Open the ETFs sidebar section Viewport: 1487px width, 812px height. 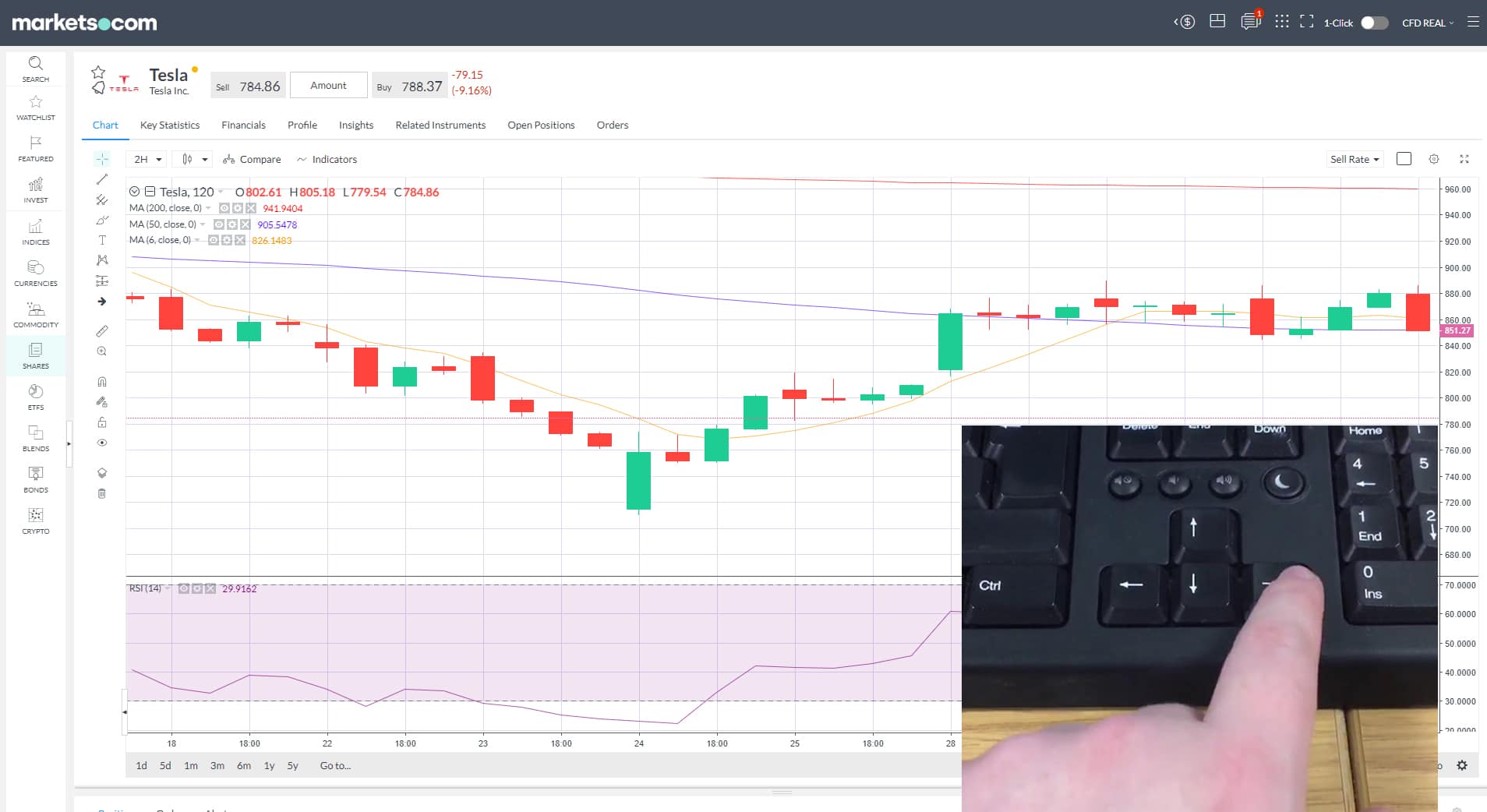tap(35, 397)
